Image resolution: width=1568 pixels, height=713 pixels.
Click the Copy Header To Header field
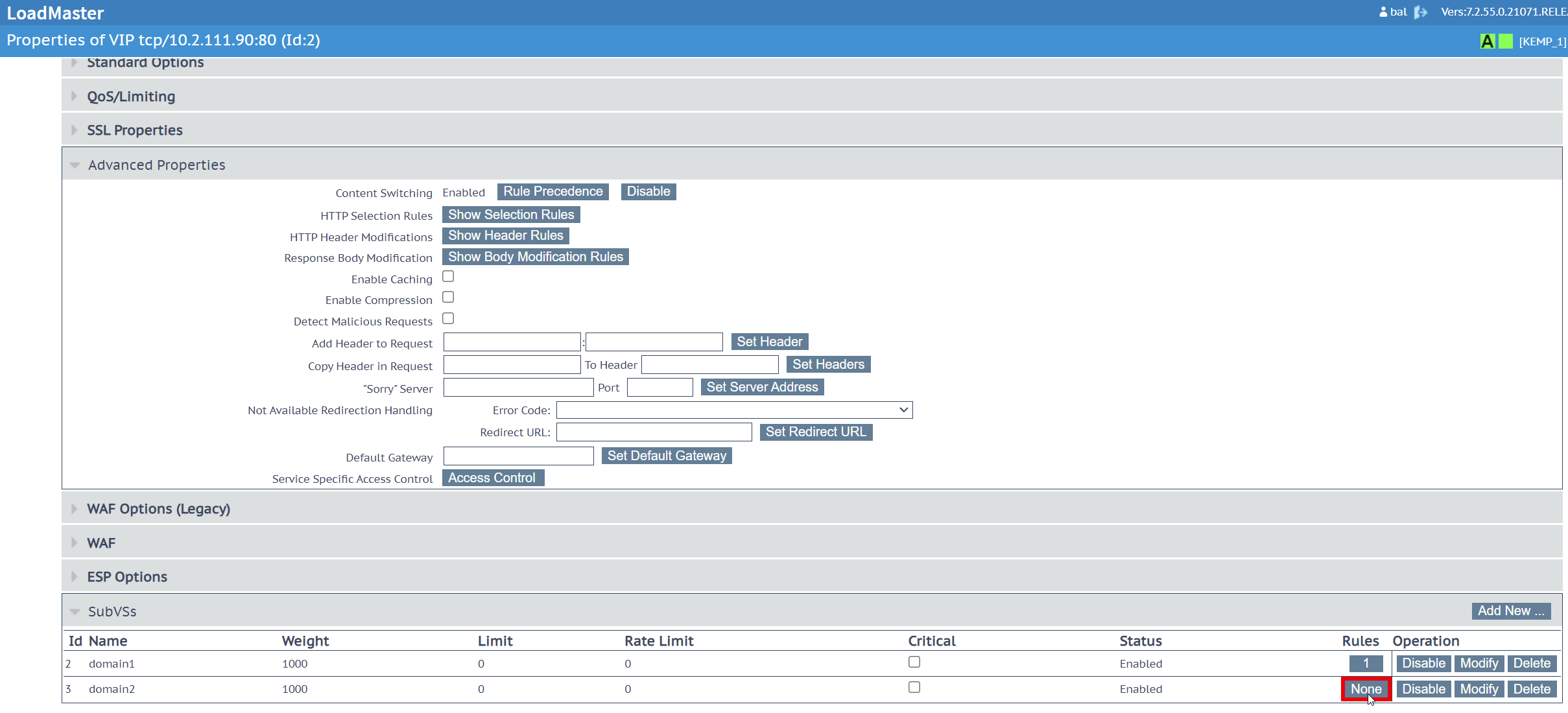[x=709, y=365]
